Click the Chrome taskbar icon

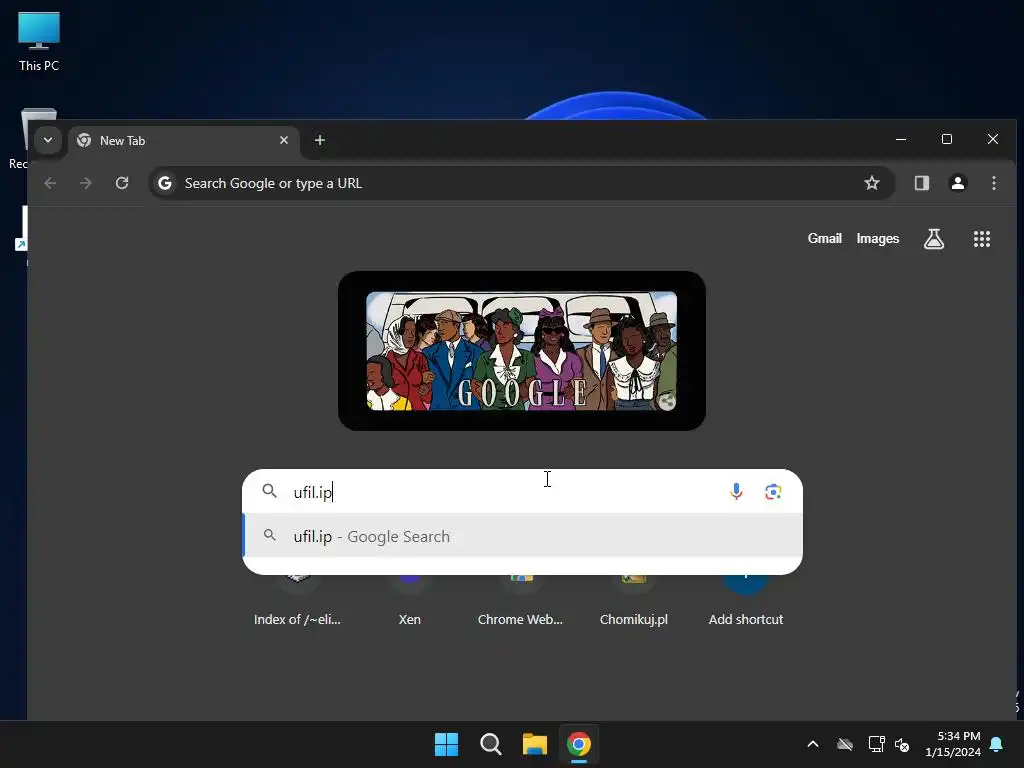(x=579, y=744)
